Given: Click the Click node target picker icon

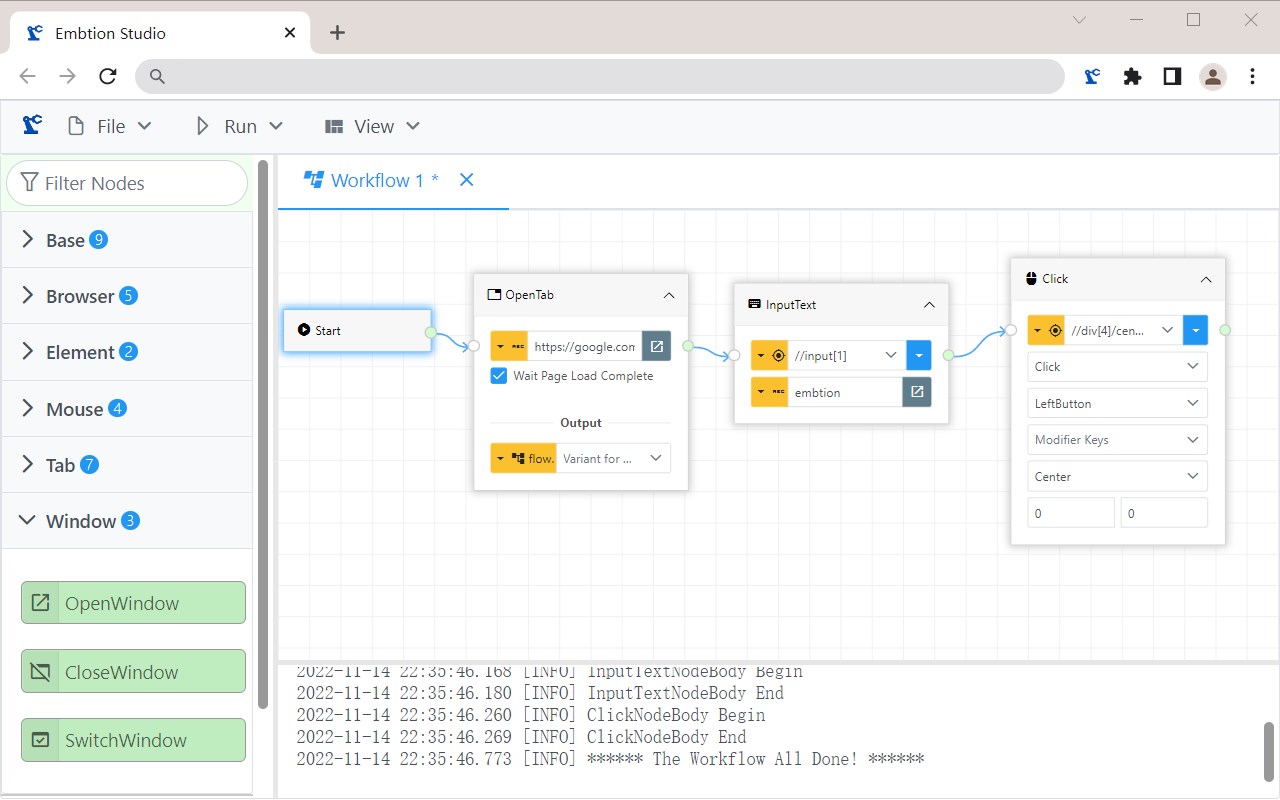Looking at the screenshot, I should tap(1056, 330).
